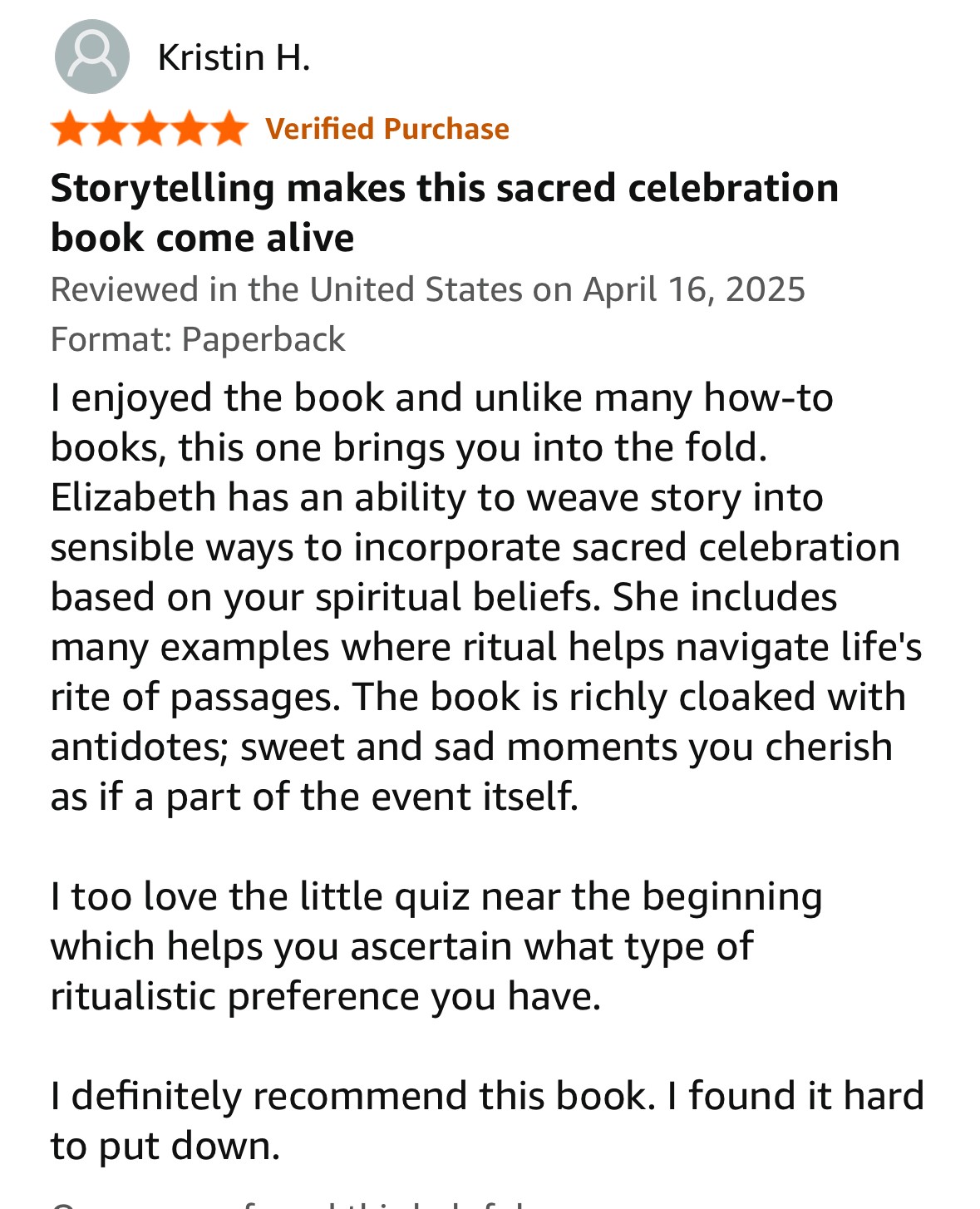Open the review title starting with "Storytelling makes"
The image size is (980, 1209).
pyautogui.click(x=444, y=212)
